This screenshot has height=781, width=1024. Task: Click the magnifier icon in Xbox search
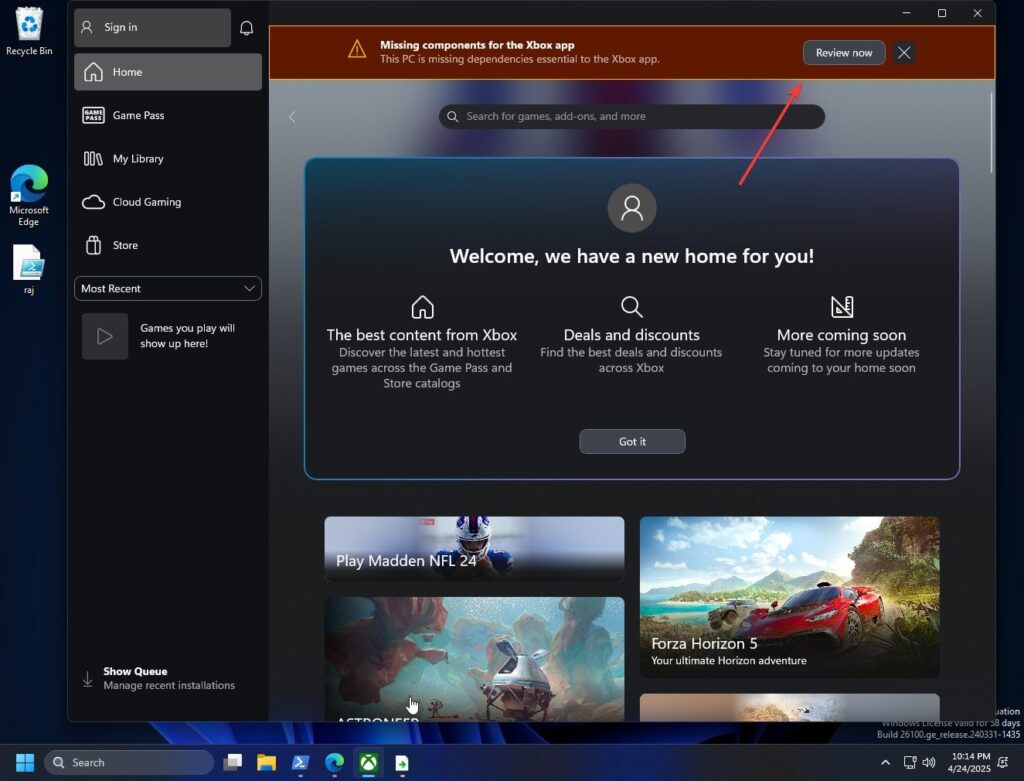point(452,116)
